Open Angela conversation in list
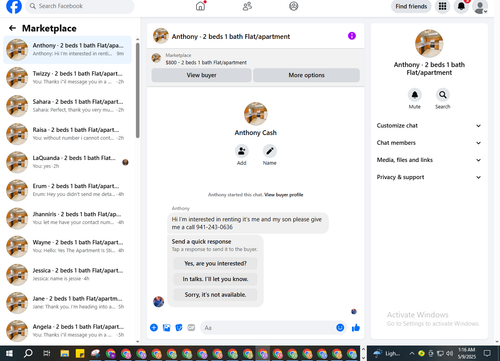The height and width of the screenshot is (361, 500). pos(67,331)
